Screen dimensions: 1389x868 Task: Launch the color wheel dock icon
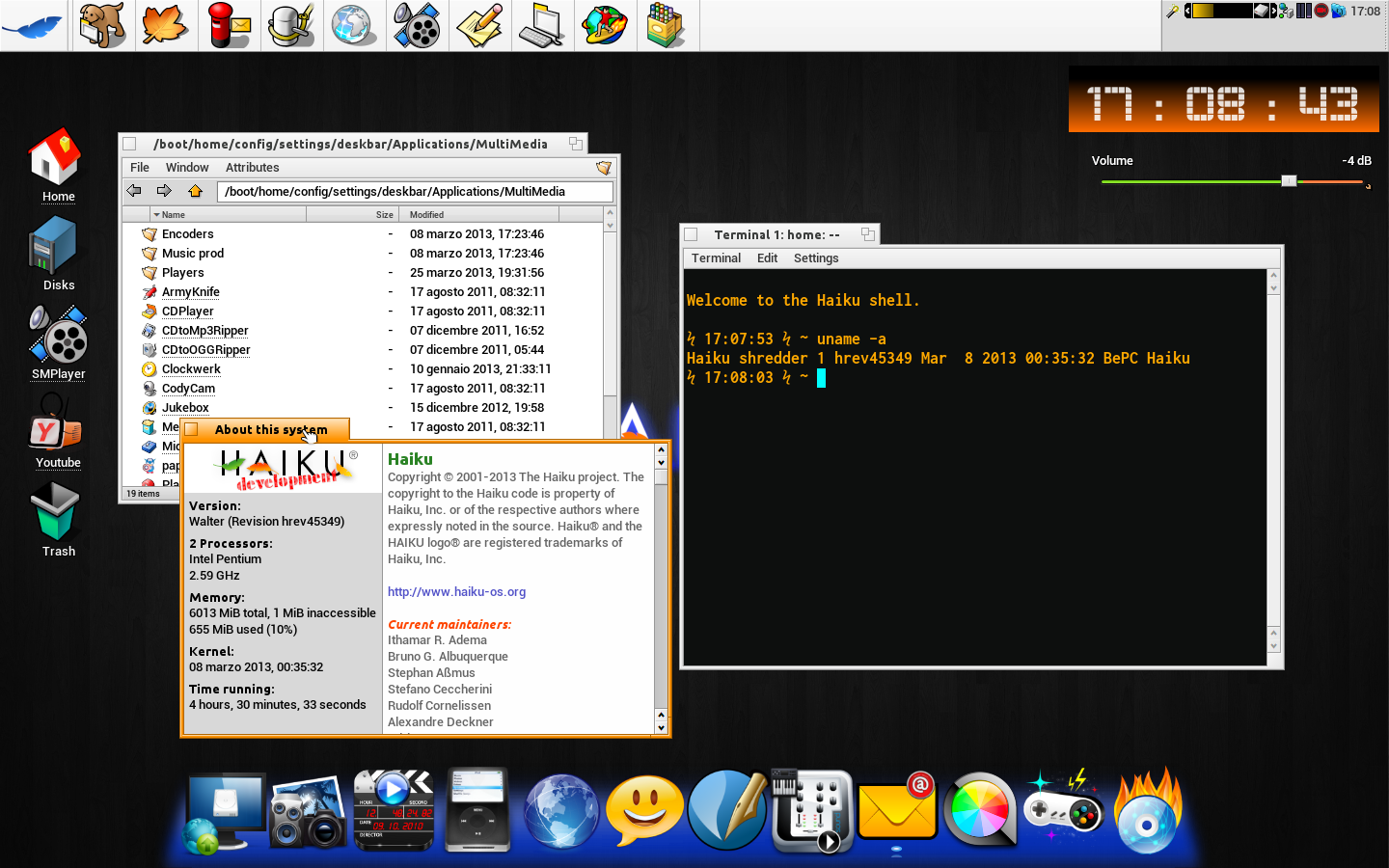980,810
